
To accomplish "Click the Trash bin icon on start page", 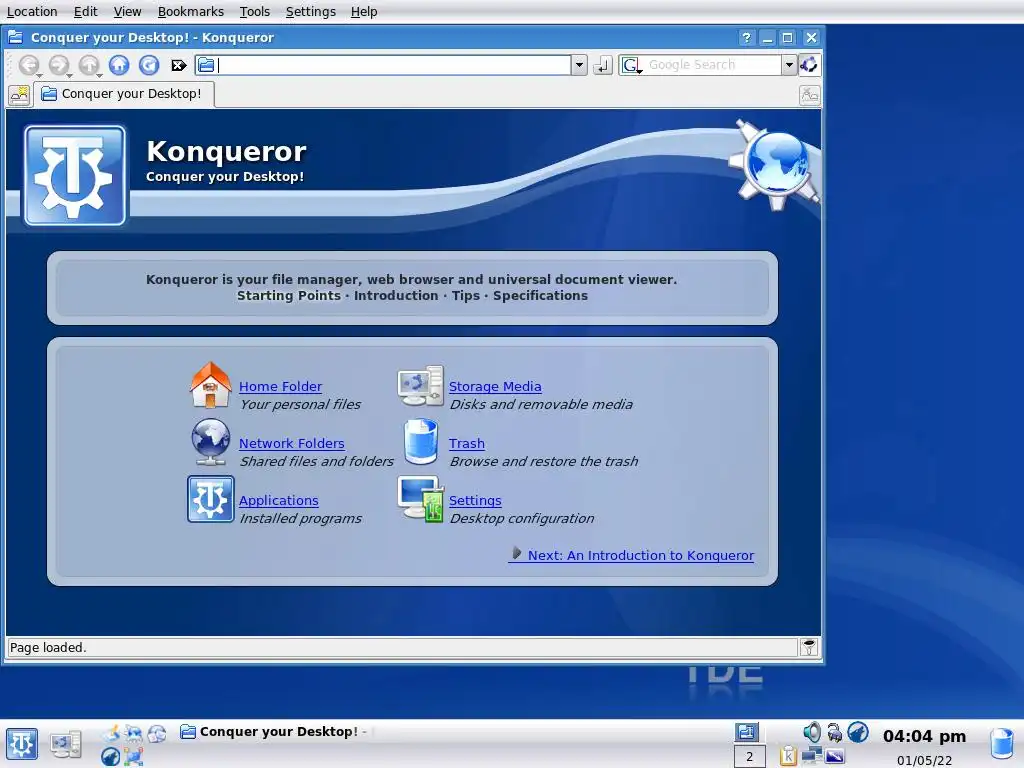I will point(421,442).
